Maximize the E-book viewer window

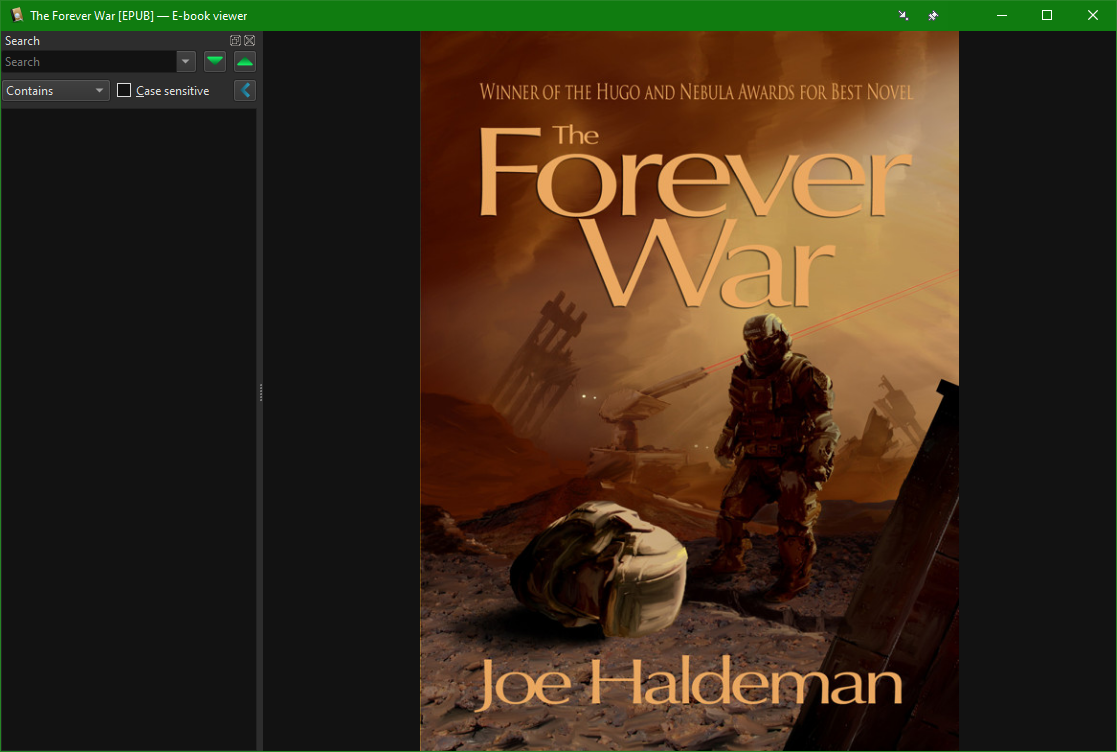[x=1046, y=16]
